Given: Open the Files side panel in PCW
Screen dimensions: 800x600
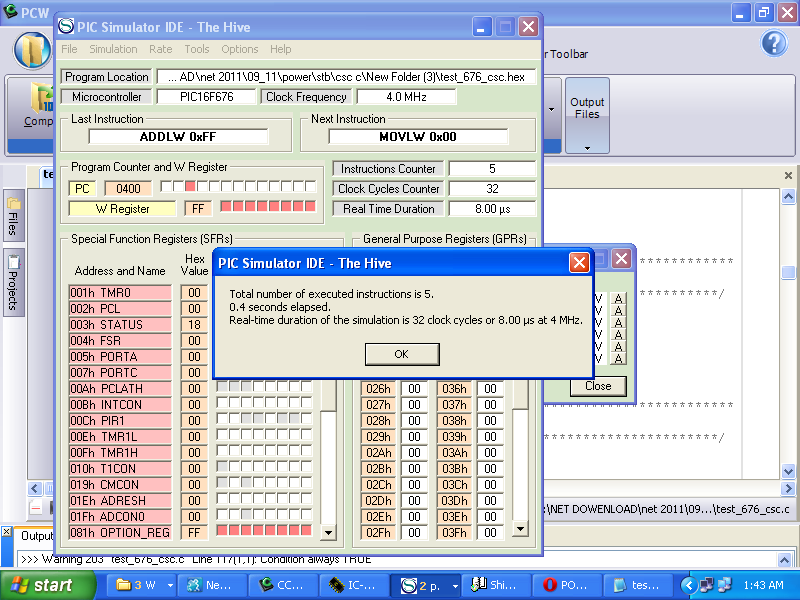Looking at the screenshot, I should (x=13, y=217).
